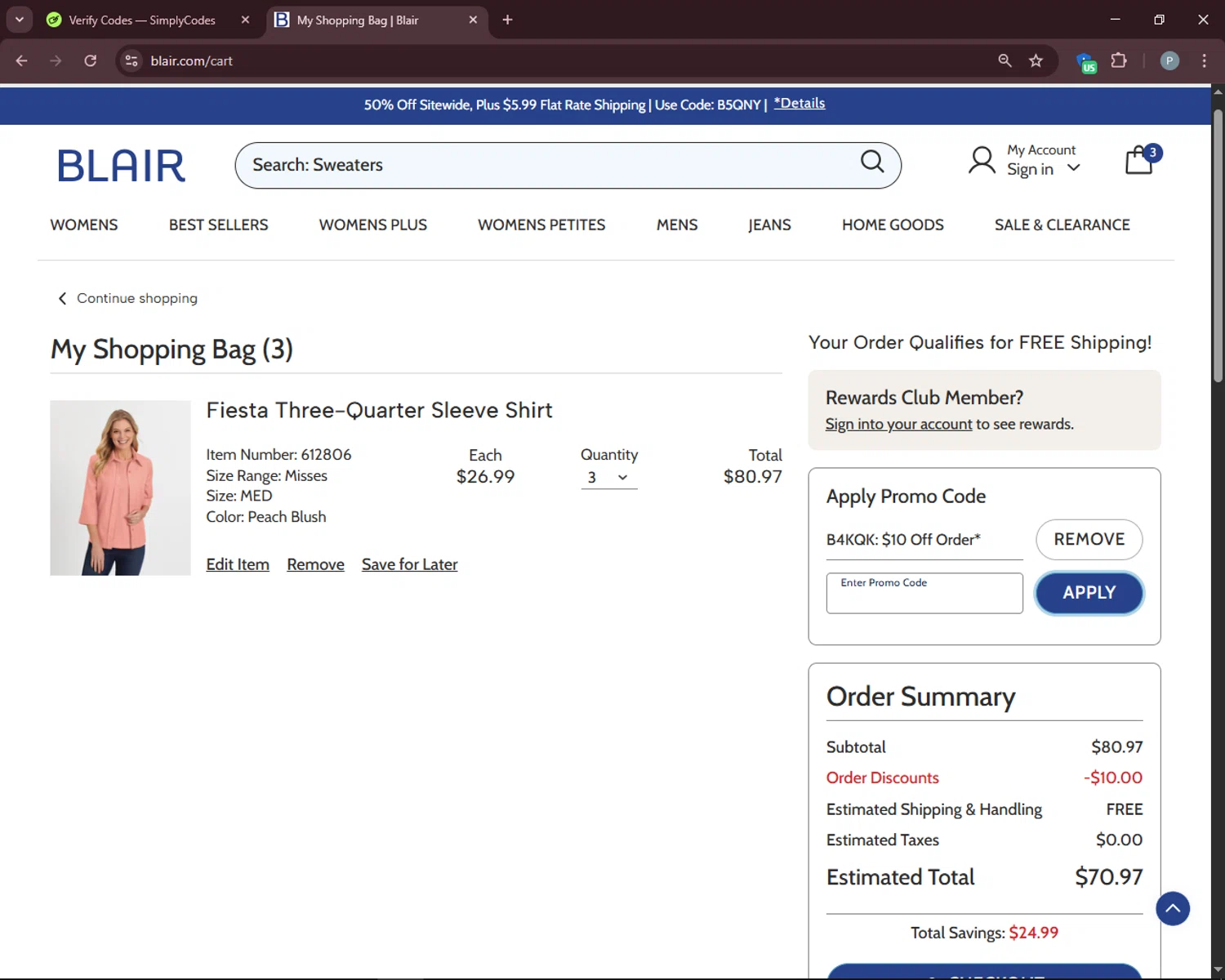The width and height of the screenshot is (1225, 980).
Task: Open the WOMENS PETITES menu
Action: 541,225
